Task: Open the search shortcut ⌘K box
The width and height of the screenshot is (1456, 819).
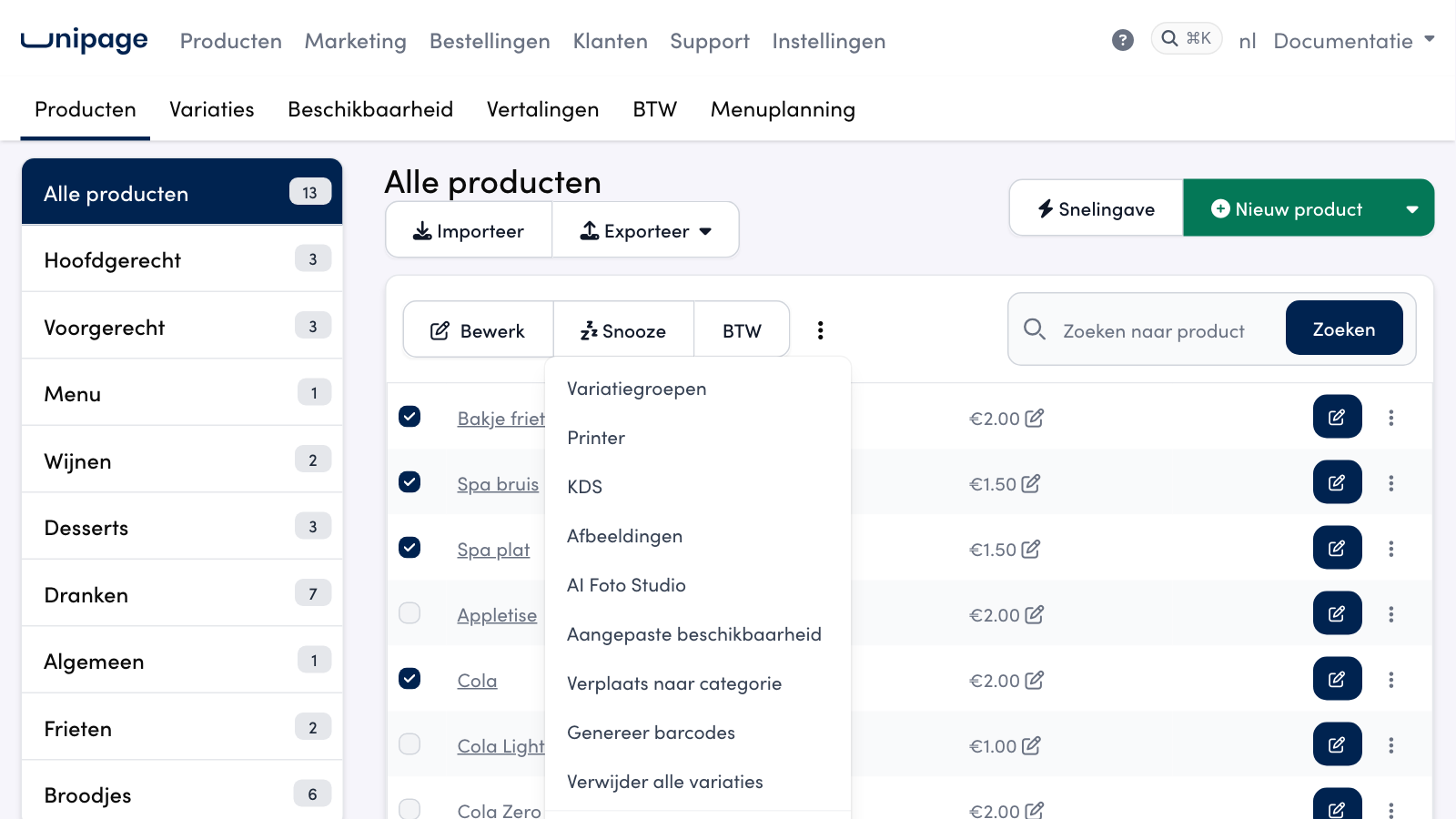Action: coord(1187,38)
